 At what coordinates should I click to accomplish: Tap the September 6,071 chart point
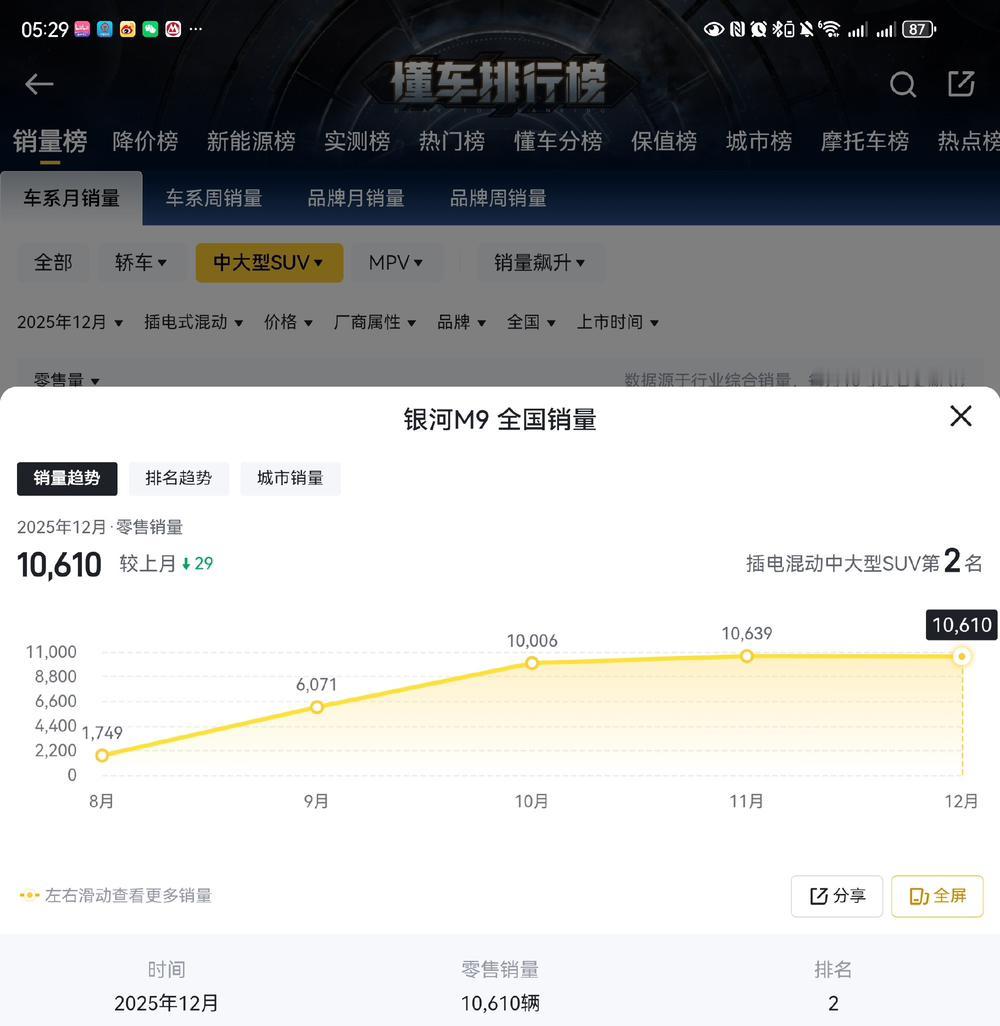point(317,707)
